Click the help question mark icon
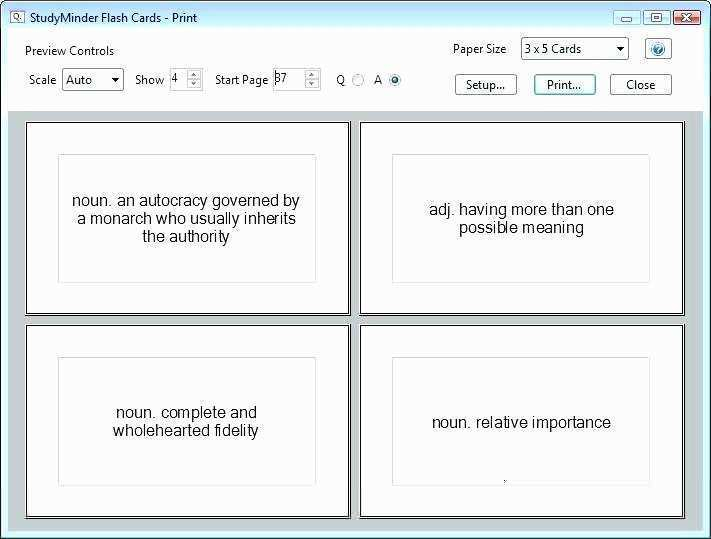The height and width of the screenshot is (539, 711). (x=657, y=49)
